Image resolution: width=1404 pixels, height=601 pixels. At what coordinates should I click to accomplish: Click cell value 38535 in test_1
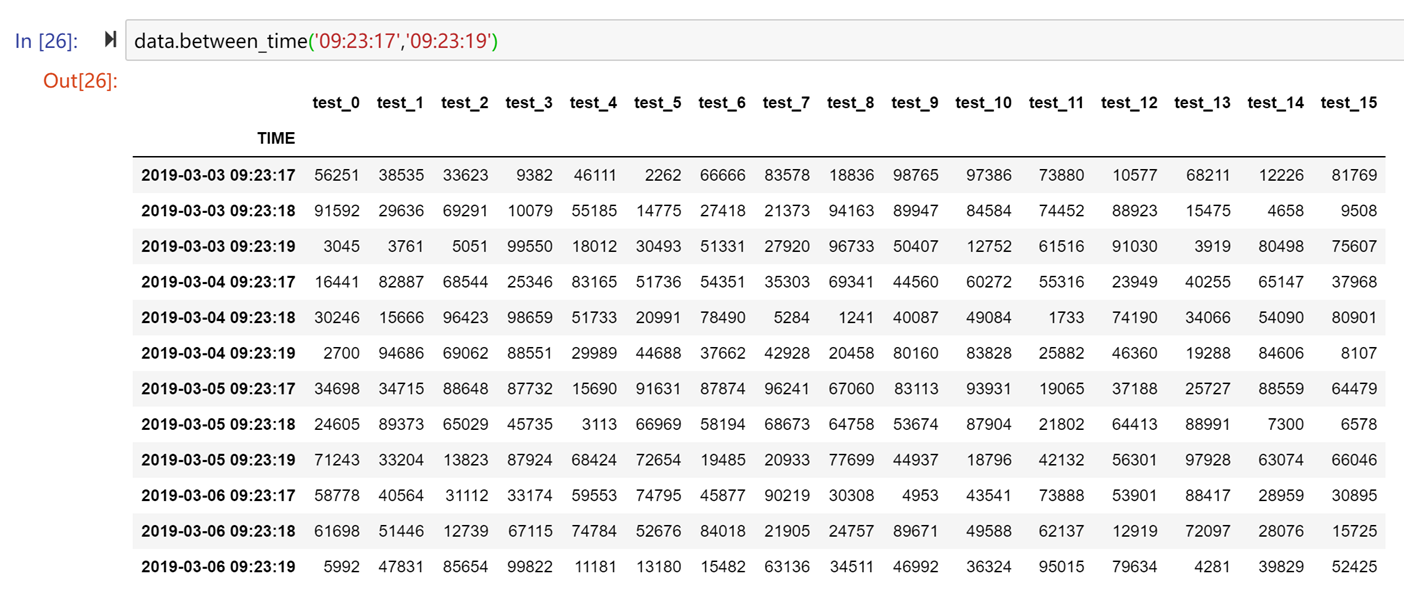(401, 175)
